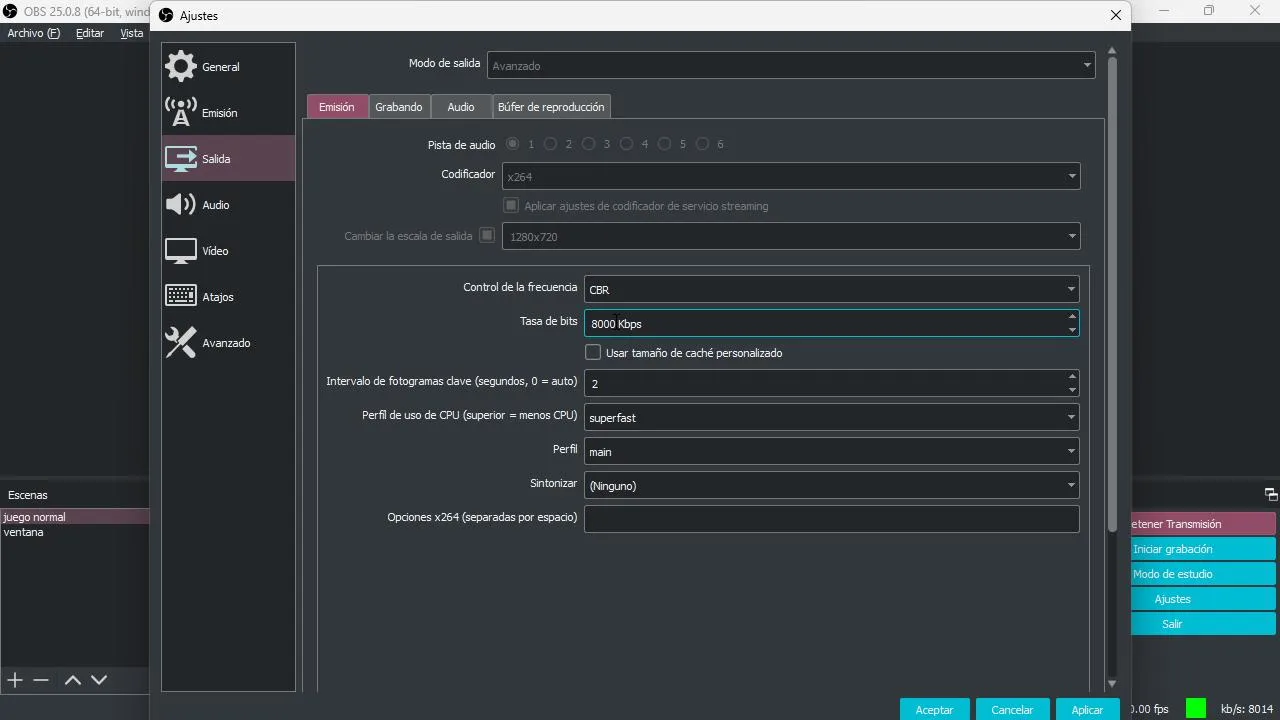Decrease Tasa de bits with down arrow
Image resolution: width=1280 pixels, height=720 pixels.
point(1072,330)
